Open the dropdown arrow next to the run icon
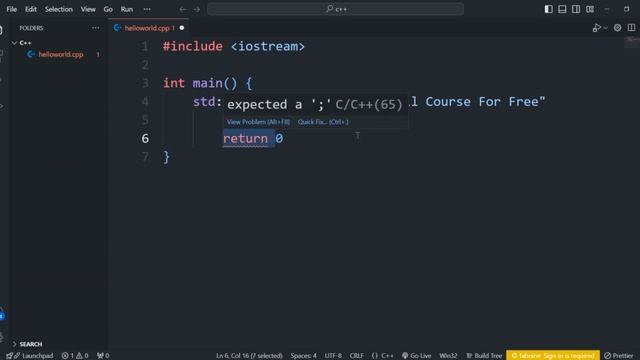 606,28
